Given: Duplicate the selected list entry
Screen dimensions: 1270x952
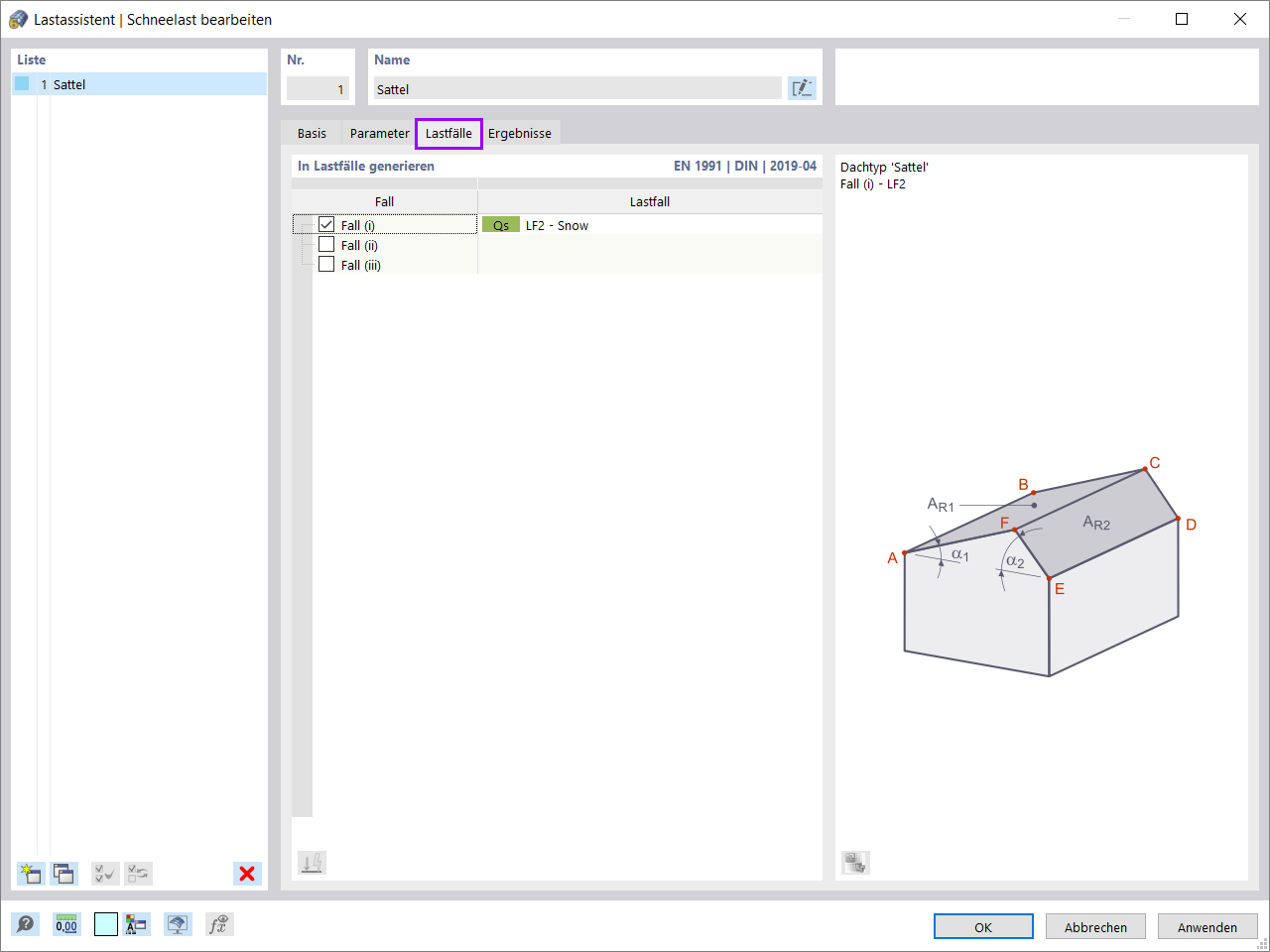Looking at the screenshot, I should [x=64, y=874].
